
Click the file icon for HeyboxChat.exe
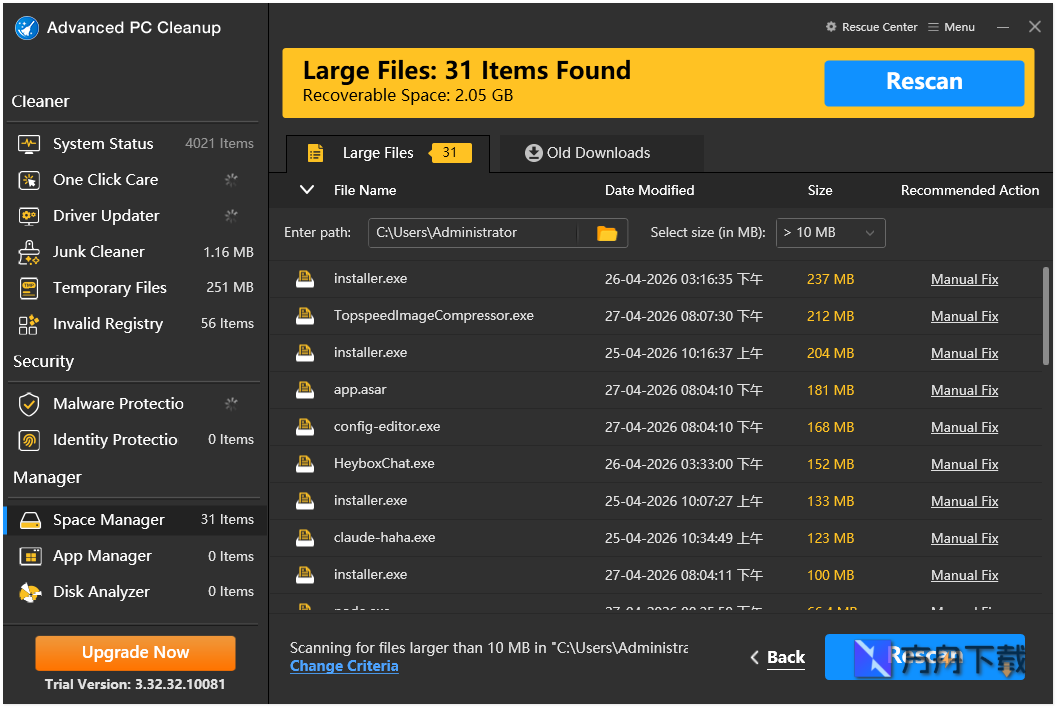(x=305, y=464)
